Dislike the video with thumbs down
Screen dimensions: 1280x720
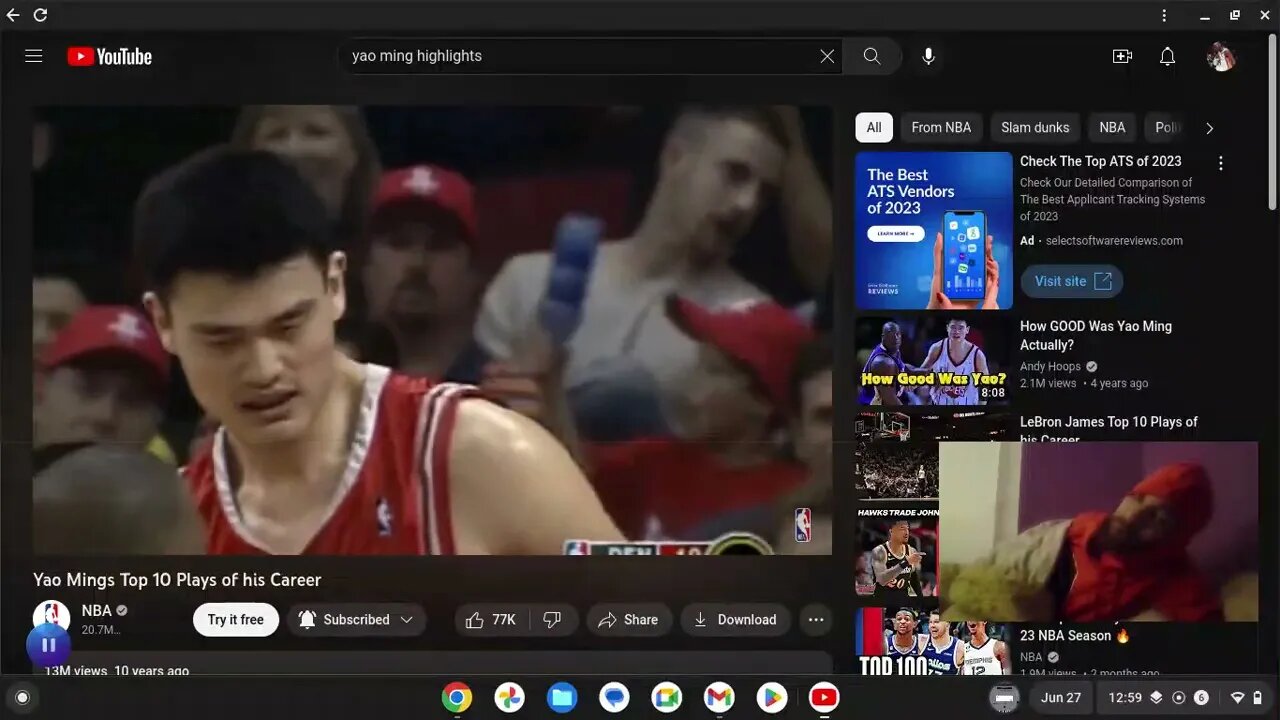click(x=552, y=620)
